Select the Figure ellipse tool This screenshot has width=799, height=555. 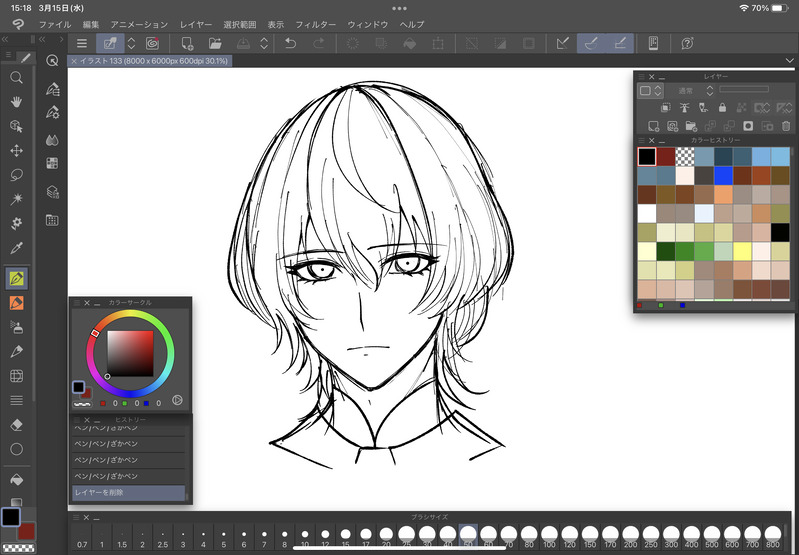coord(16,449)
